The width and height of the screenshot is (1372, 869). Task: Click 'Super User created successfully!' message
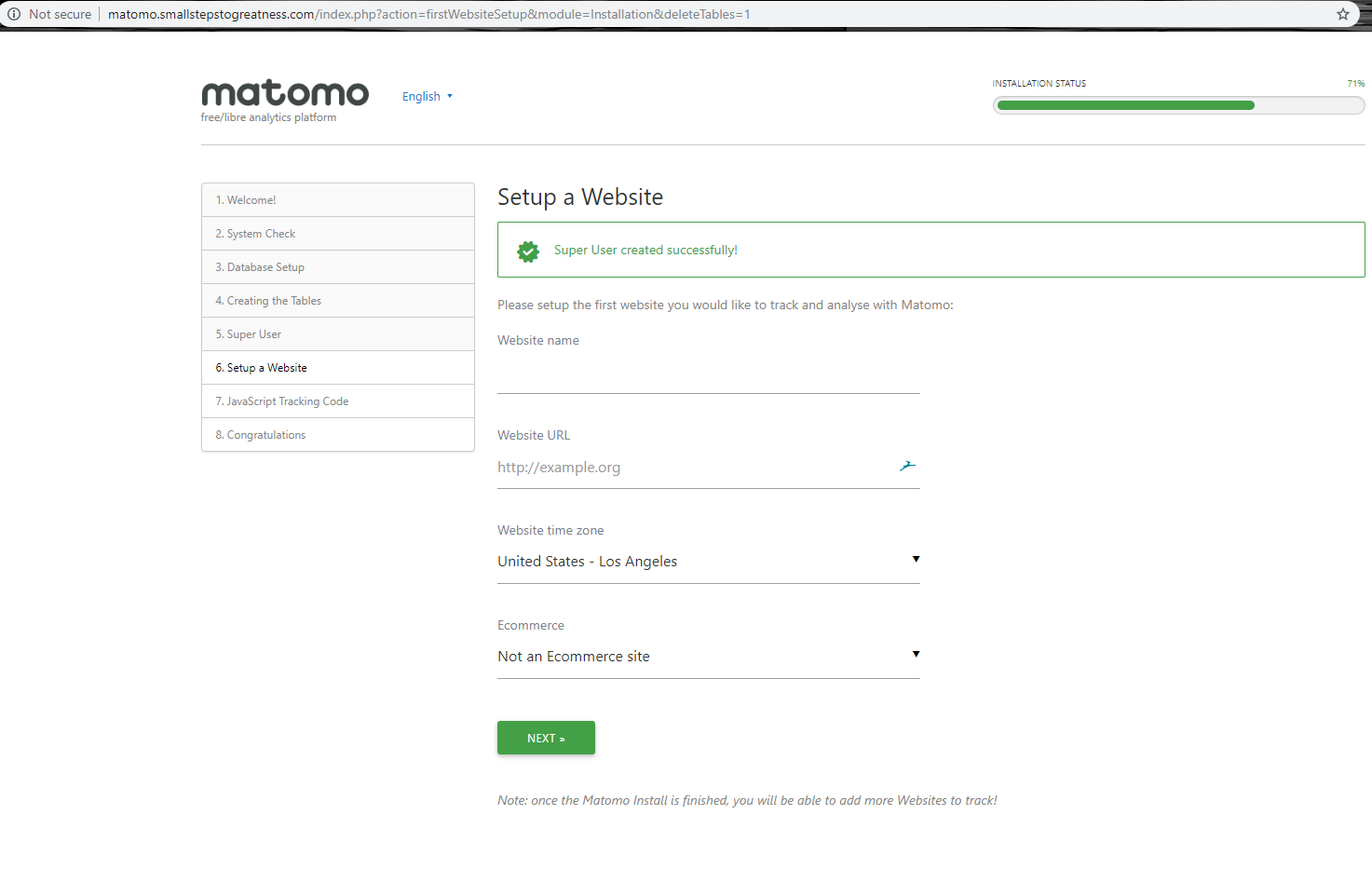point(645,251)
